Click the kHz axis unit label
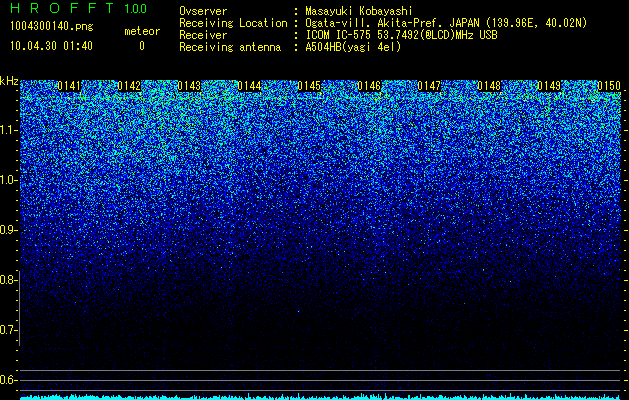 (x=9, y=81)
